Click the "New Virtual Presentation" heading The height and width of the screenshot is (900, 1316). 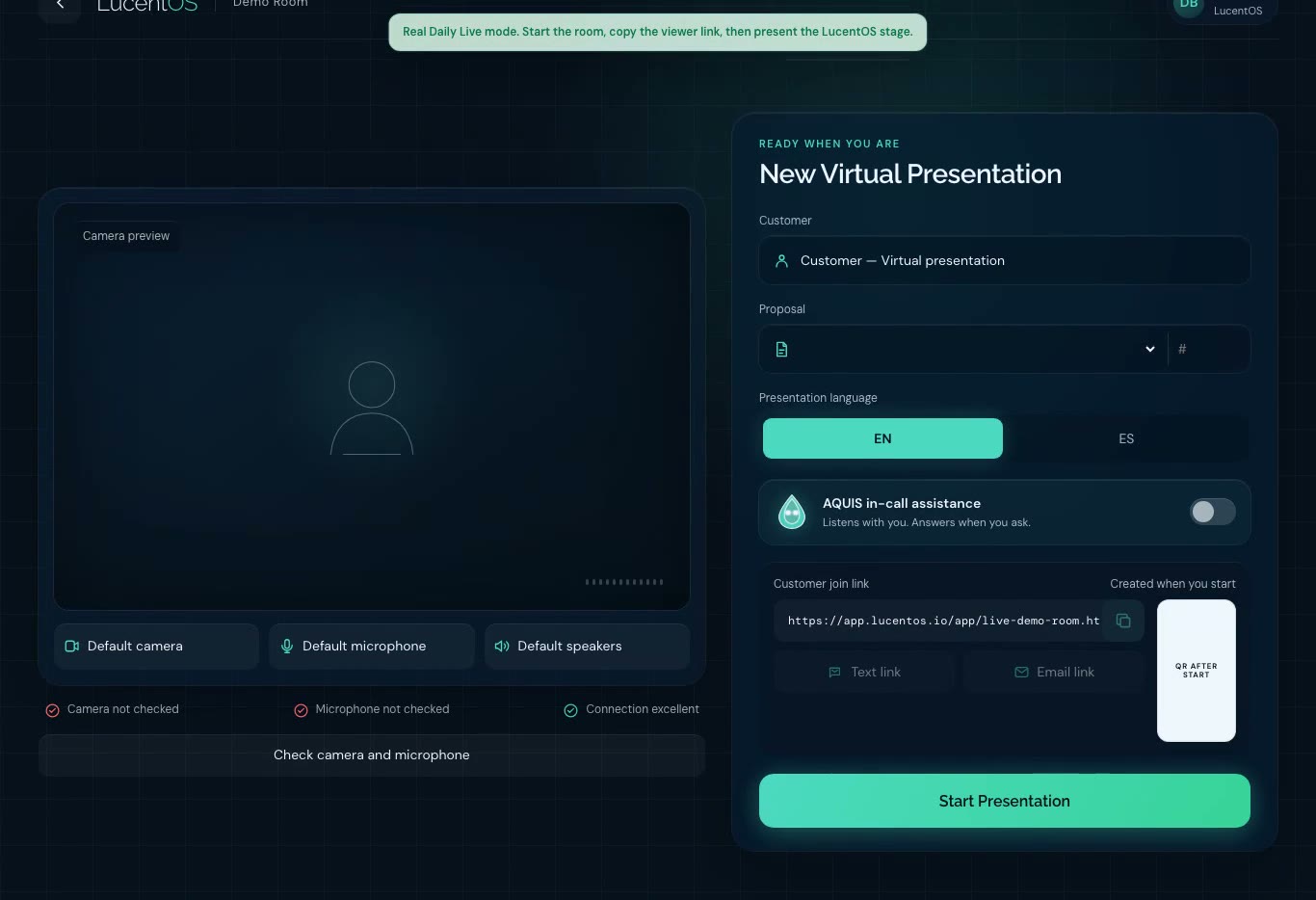tap(910, 174)
